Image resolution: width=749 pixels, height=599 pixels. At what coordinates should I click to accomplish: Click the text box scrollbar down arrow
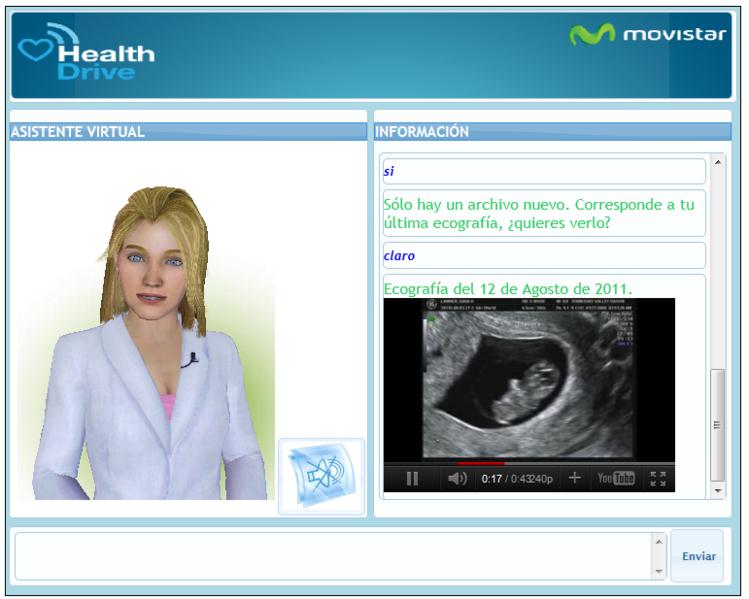click(658, 571)
